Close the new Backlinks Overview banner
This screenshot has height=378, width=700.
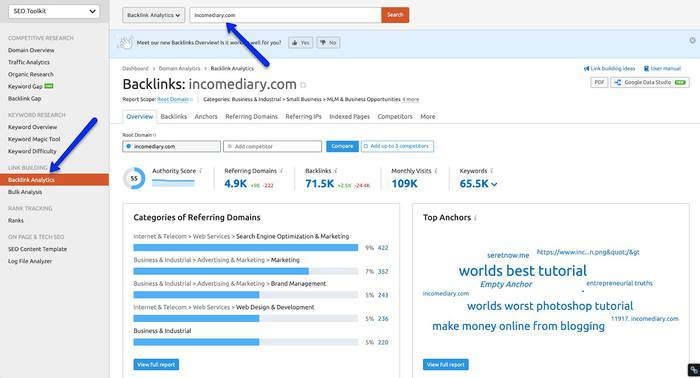coord(692,40)
